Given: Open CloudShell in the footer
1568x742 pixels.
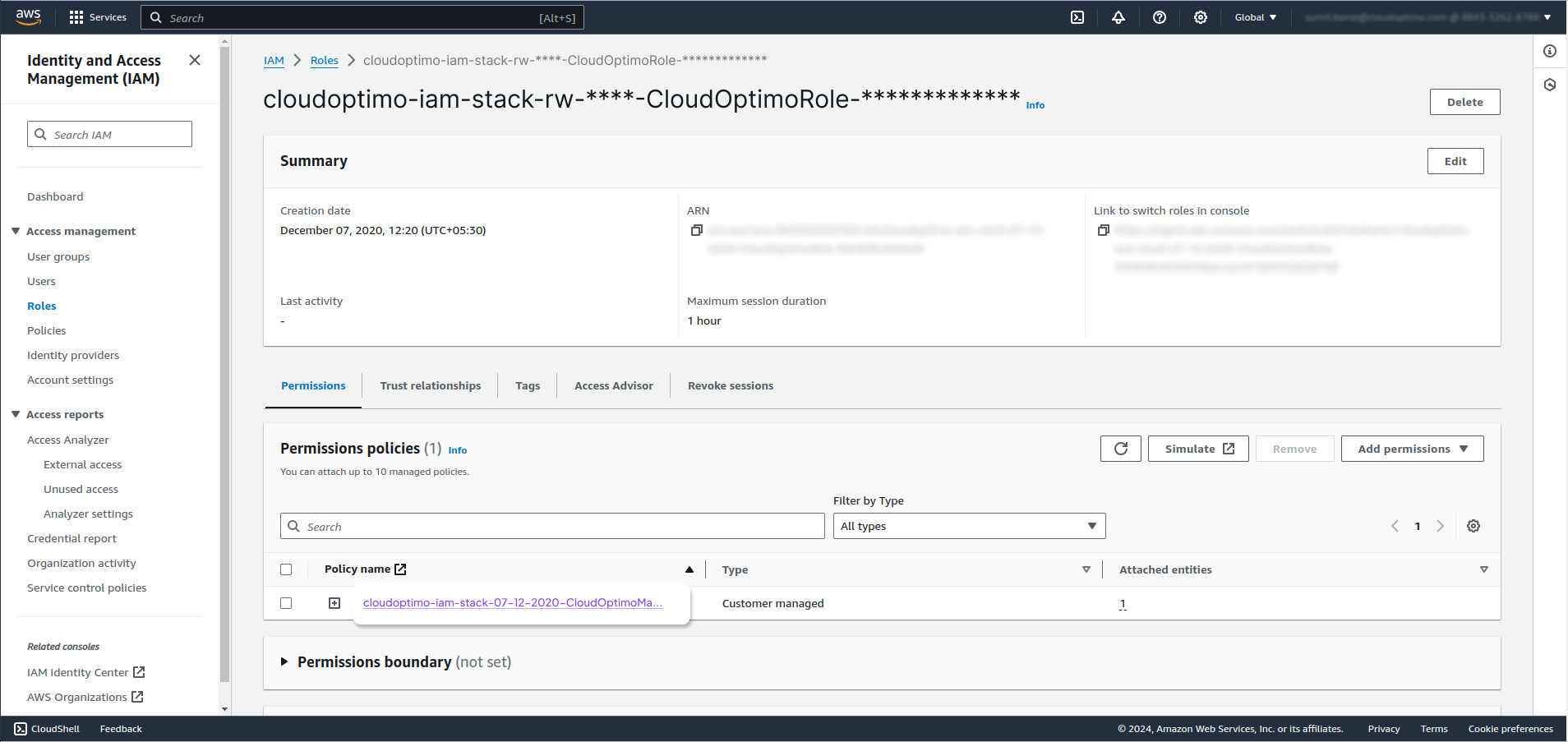Looking at the screenshot, I should 47,729.
